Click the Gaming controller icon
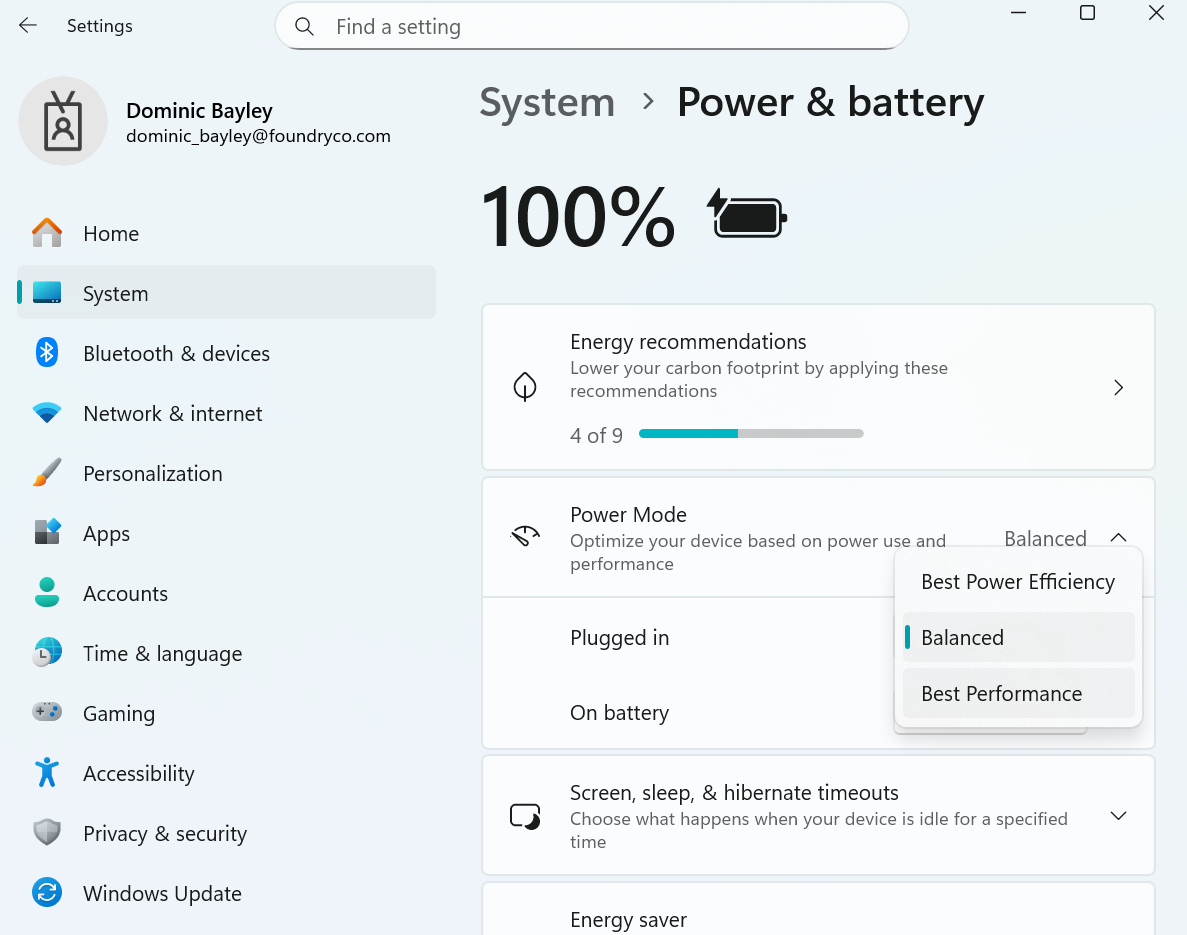 coord(47,713)
